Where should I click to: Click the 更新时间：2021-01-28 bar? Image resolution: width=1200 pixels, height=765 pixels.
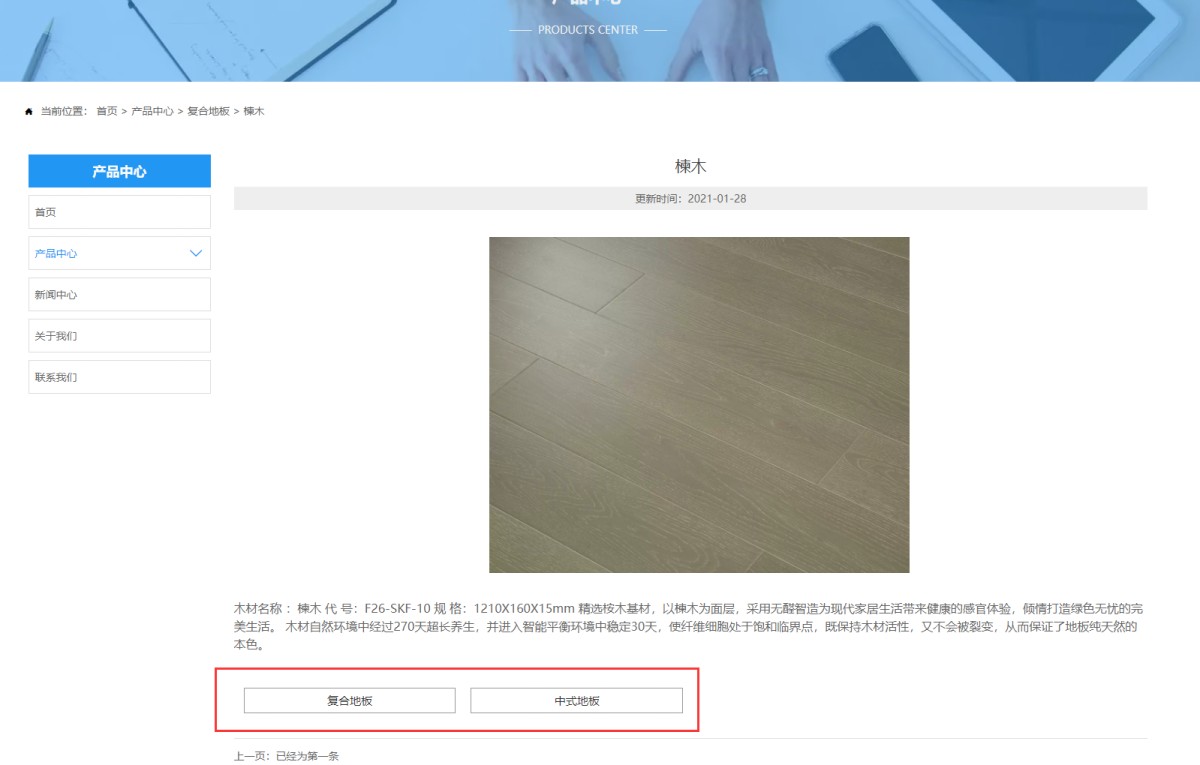coord(691,198)
